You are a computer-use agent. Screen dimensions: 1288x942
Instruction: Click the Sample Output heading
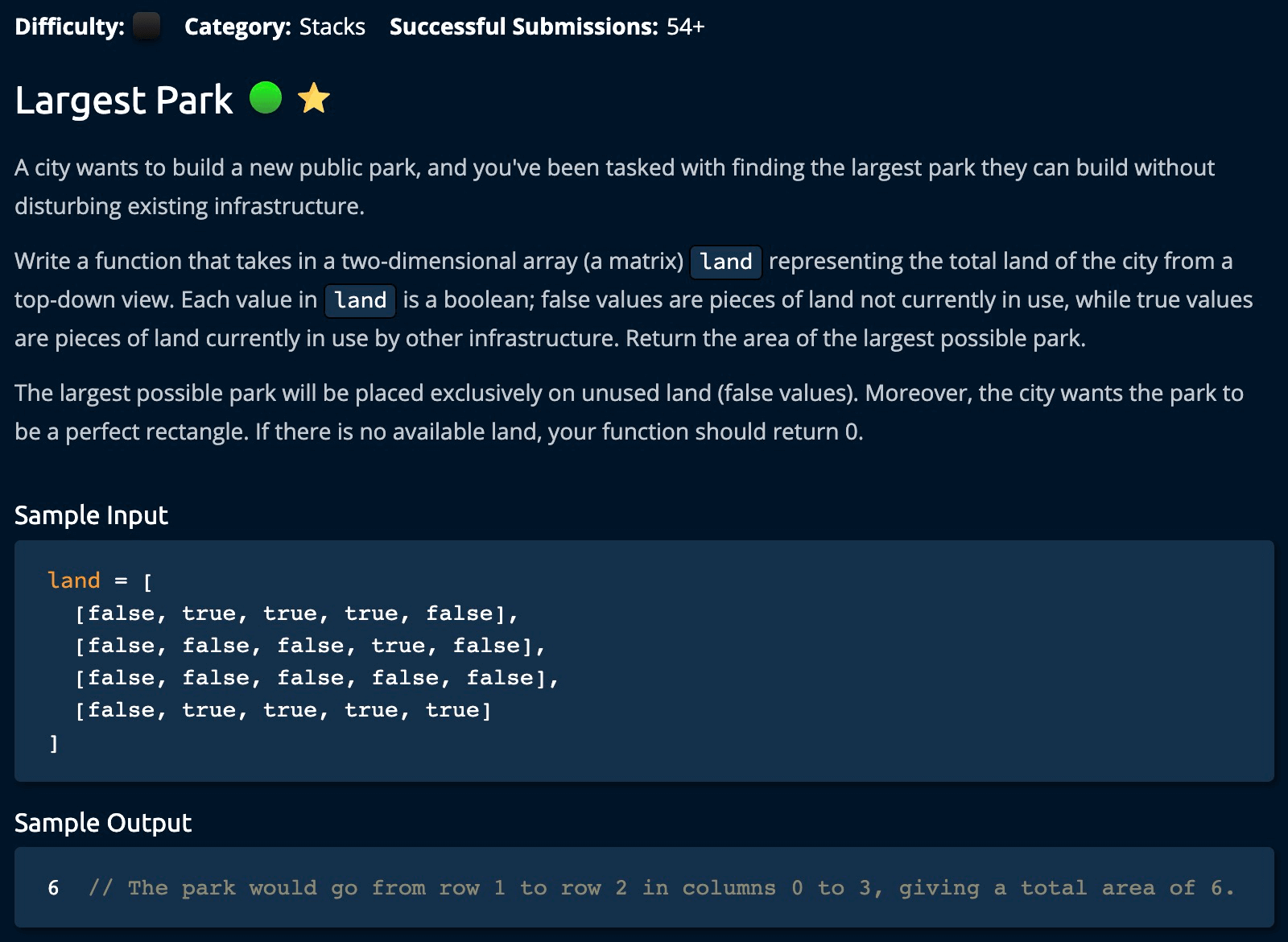103,823
